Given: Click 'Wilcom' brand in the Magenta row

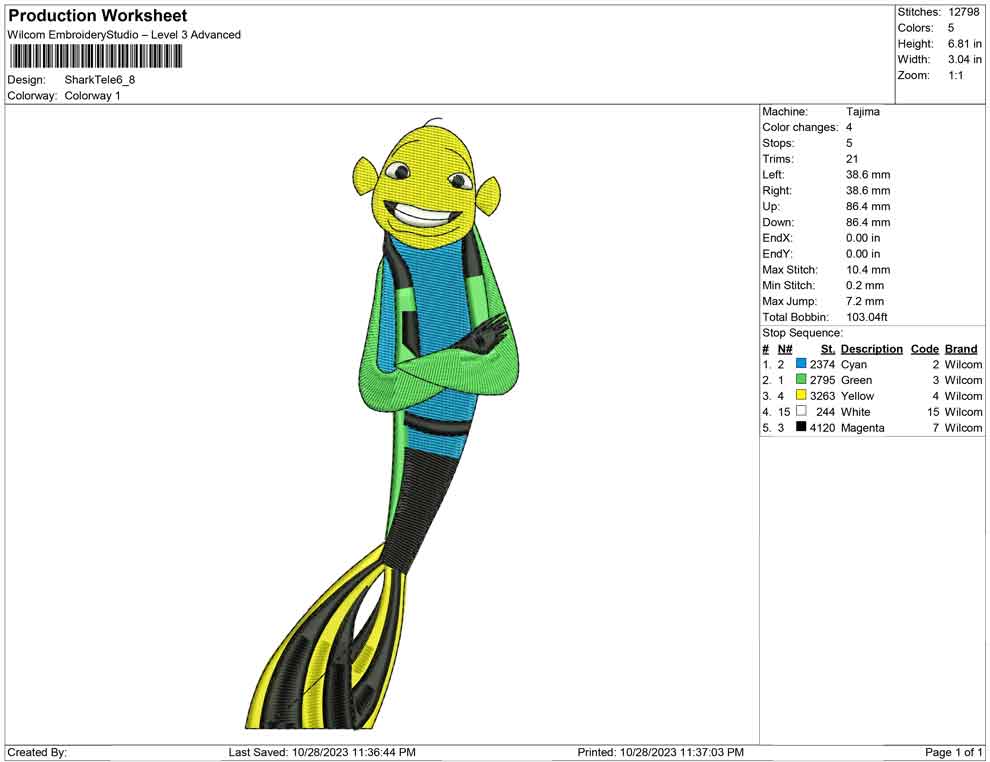Looking at the screenshot, I should click(963, 428).
